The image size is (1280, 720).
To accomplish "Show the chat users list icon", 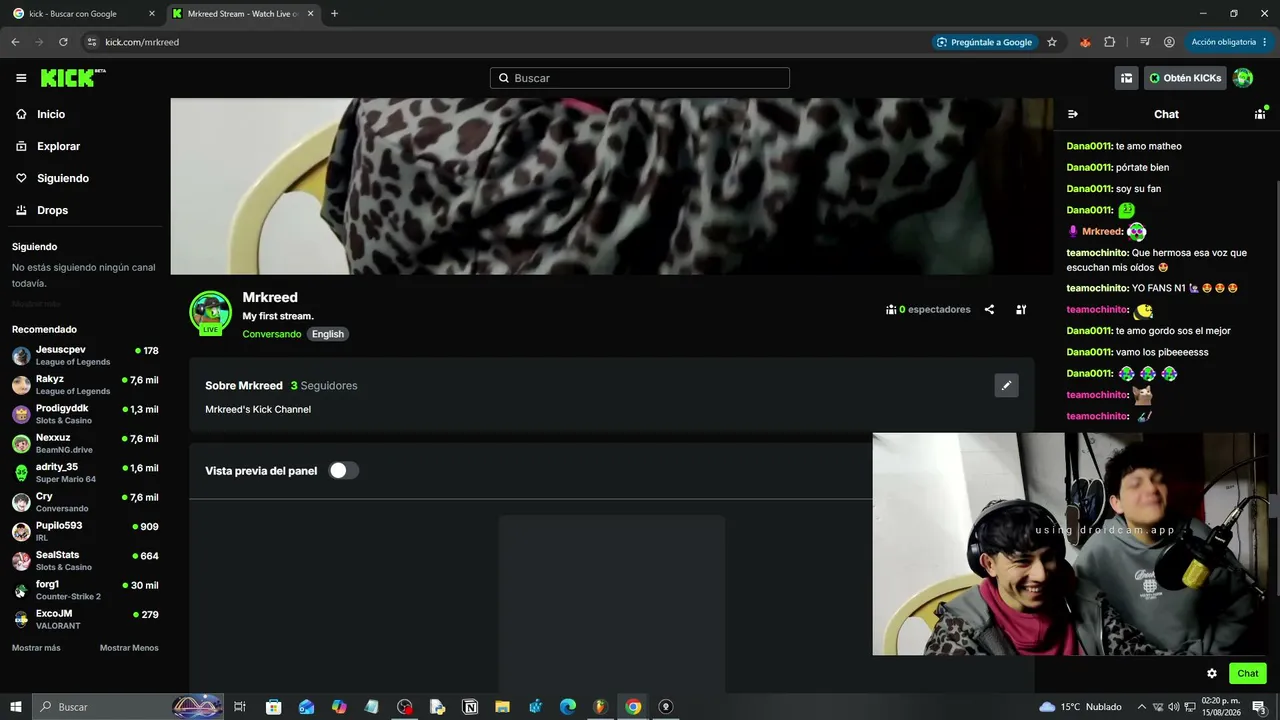I will point(1260,114).
